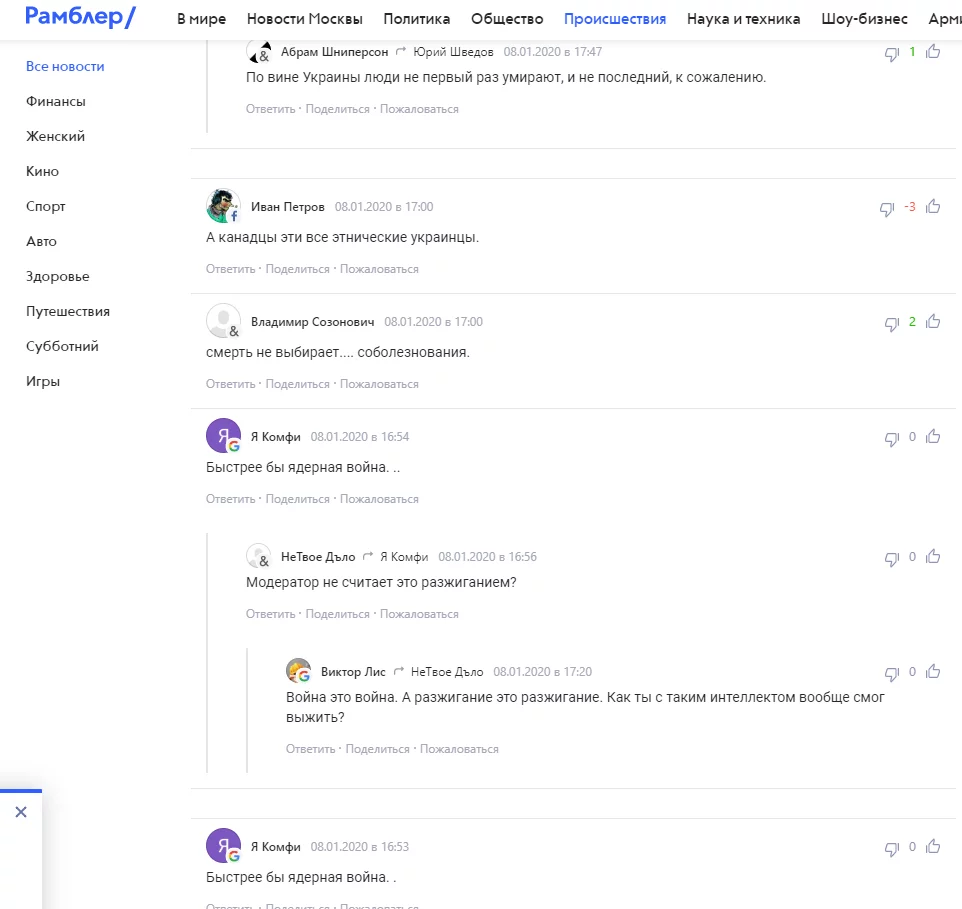Open the Наука и техника section
Image resolution: width=962 pixels, height=909 pixels.
(x=743, y=19)
